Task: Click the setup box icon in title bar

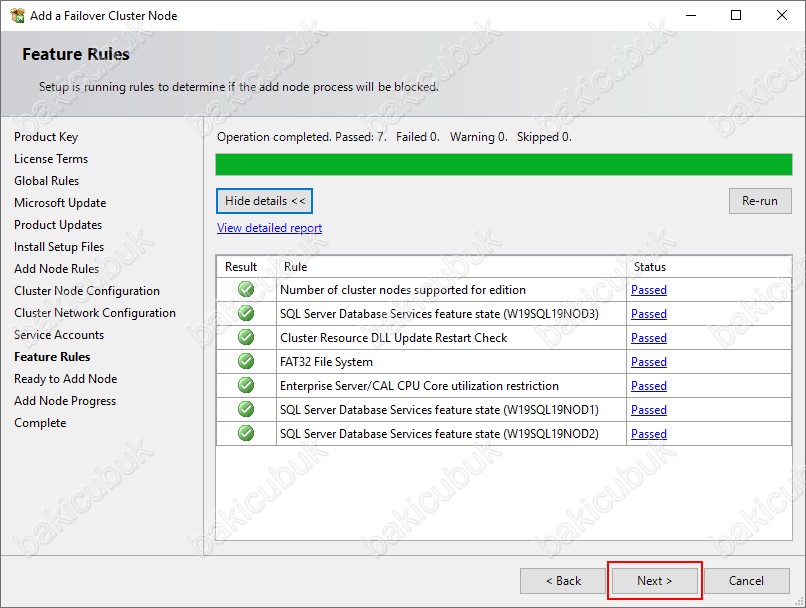Action: click(x=17, y=15)
